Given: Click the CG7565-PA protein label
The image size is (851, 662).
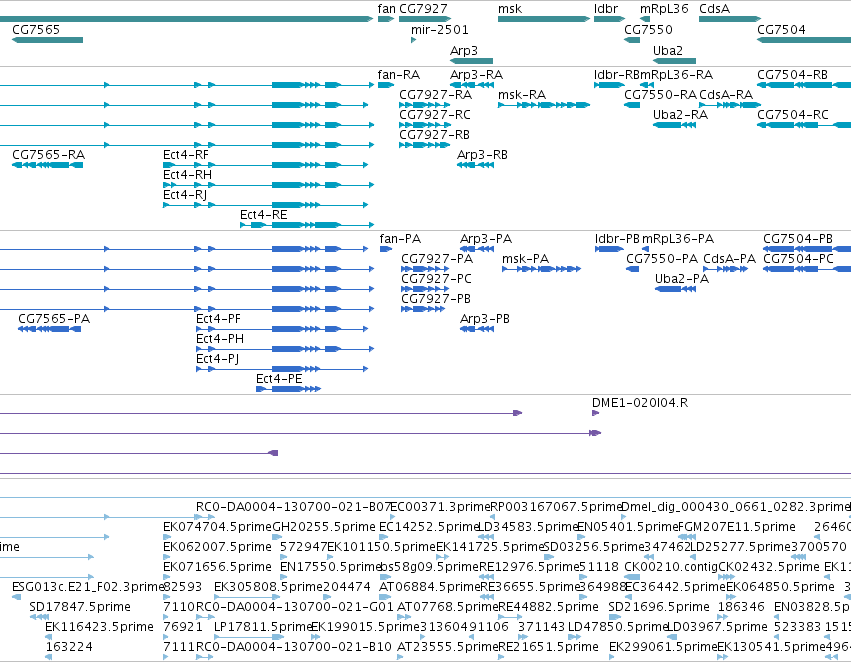Looking at the screenshot, I should tap(54, 320).
